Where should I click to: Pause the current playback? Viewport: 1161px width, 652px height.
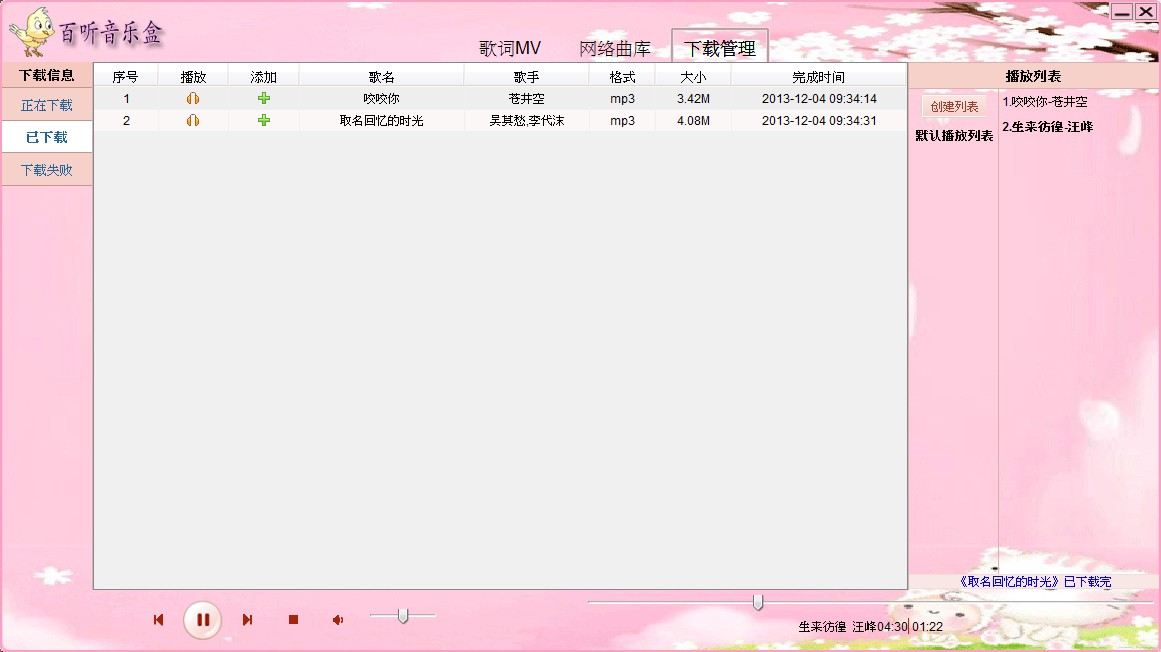pyautogui.click(x=202, y=619)
